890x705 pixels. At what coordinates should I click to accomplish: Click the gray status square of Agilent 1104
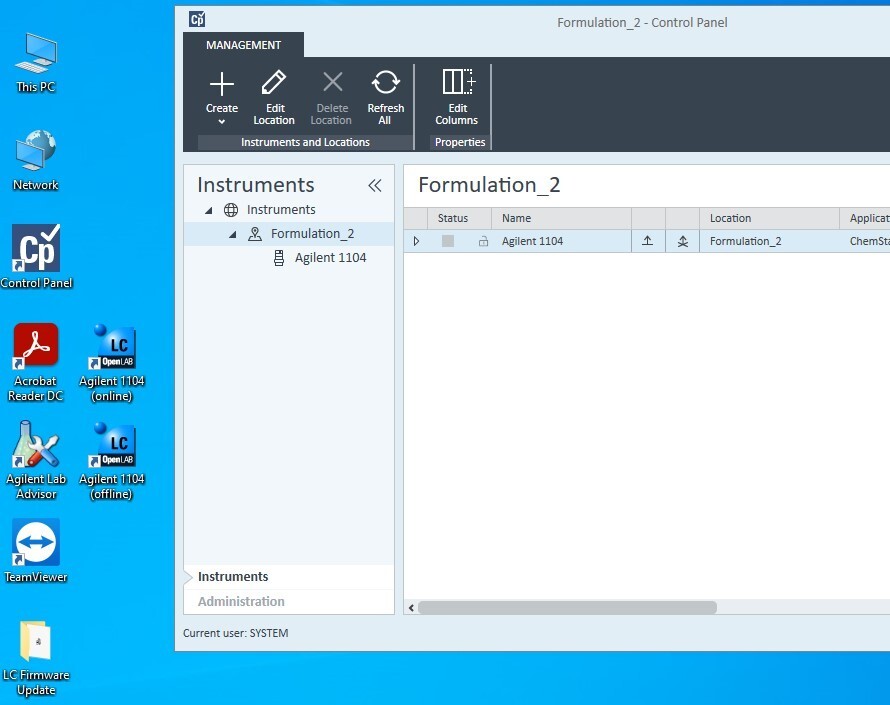[x=448, y=241]
